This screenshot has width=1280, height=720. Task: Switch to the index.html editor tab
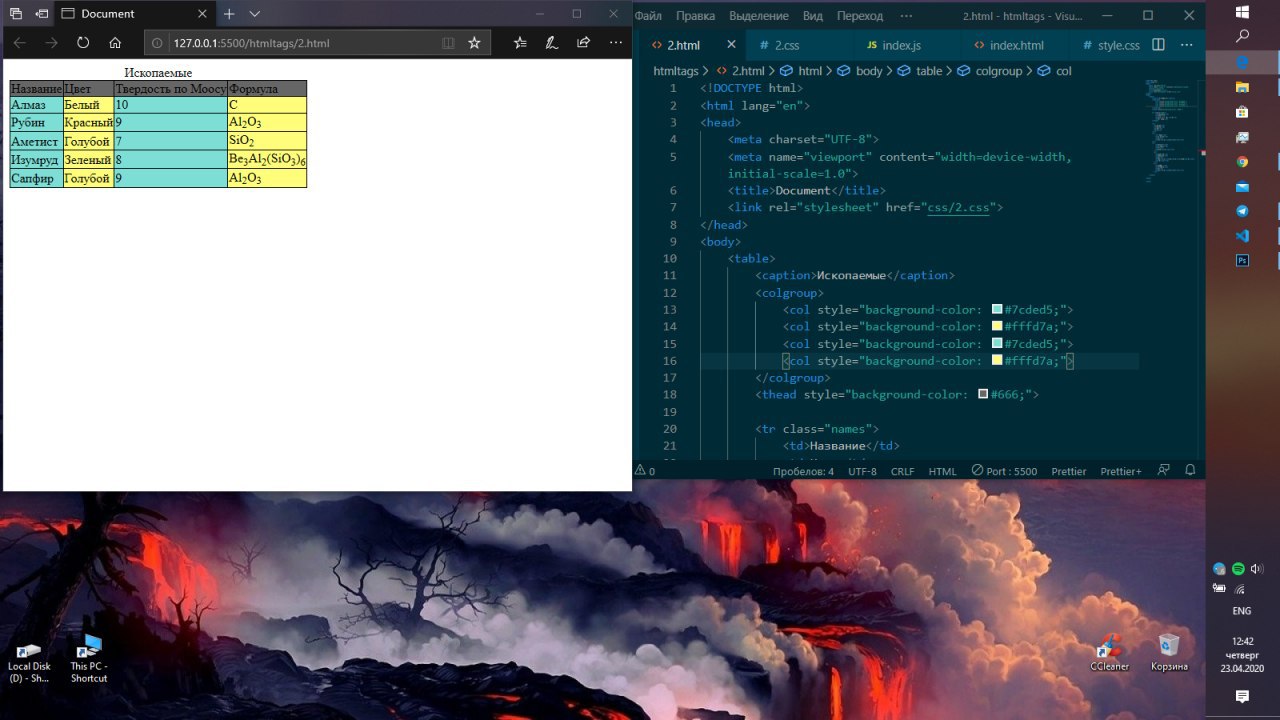(1014, 45)
